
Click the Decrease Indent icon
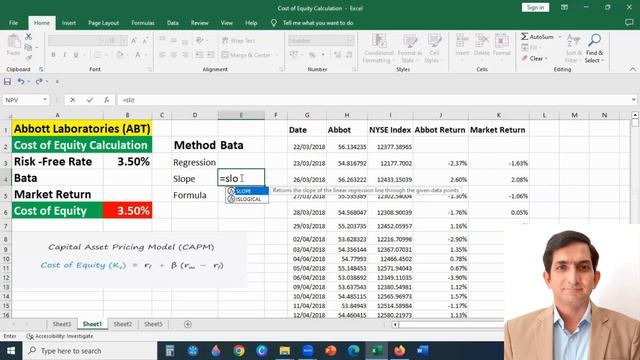199,55
